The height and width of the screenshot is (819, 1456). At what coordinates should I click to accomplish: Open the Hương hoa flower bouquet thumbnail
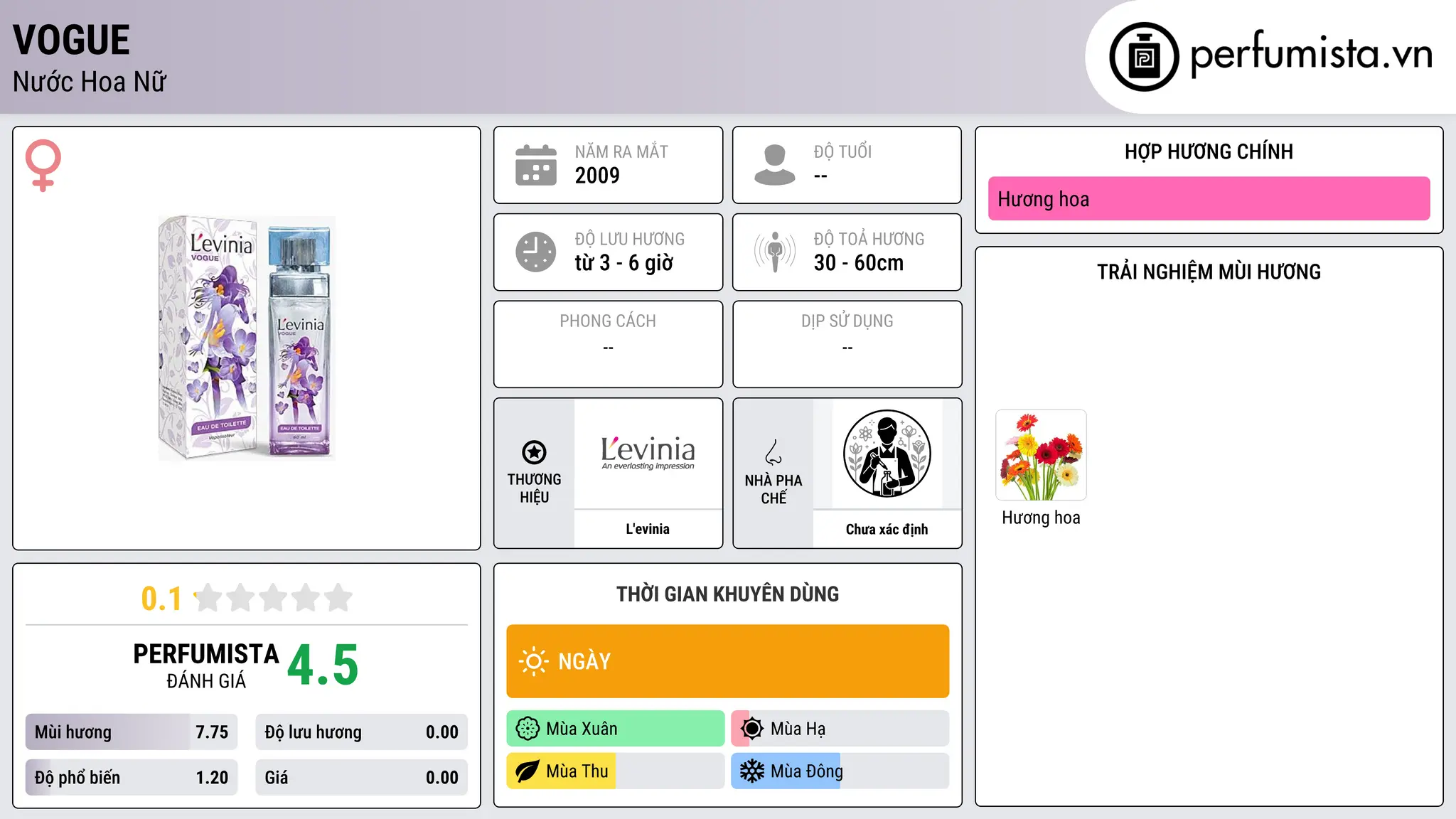coord(1041,455)
